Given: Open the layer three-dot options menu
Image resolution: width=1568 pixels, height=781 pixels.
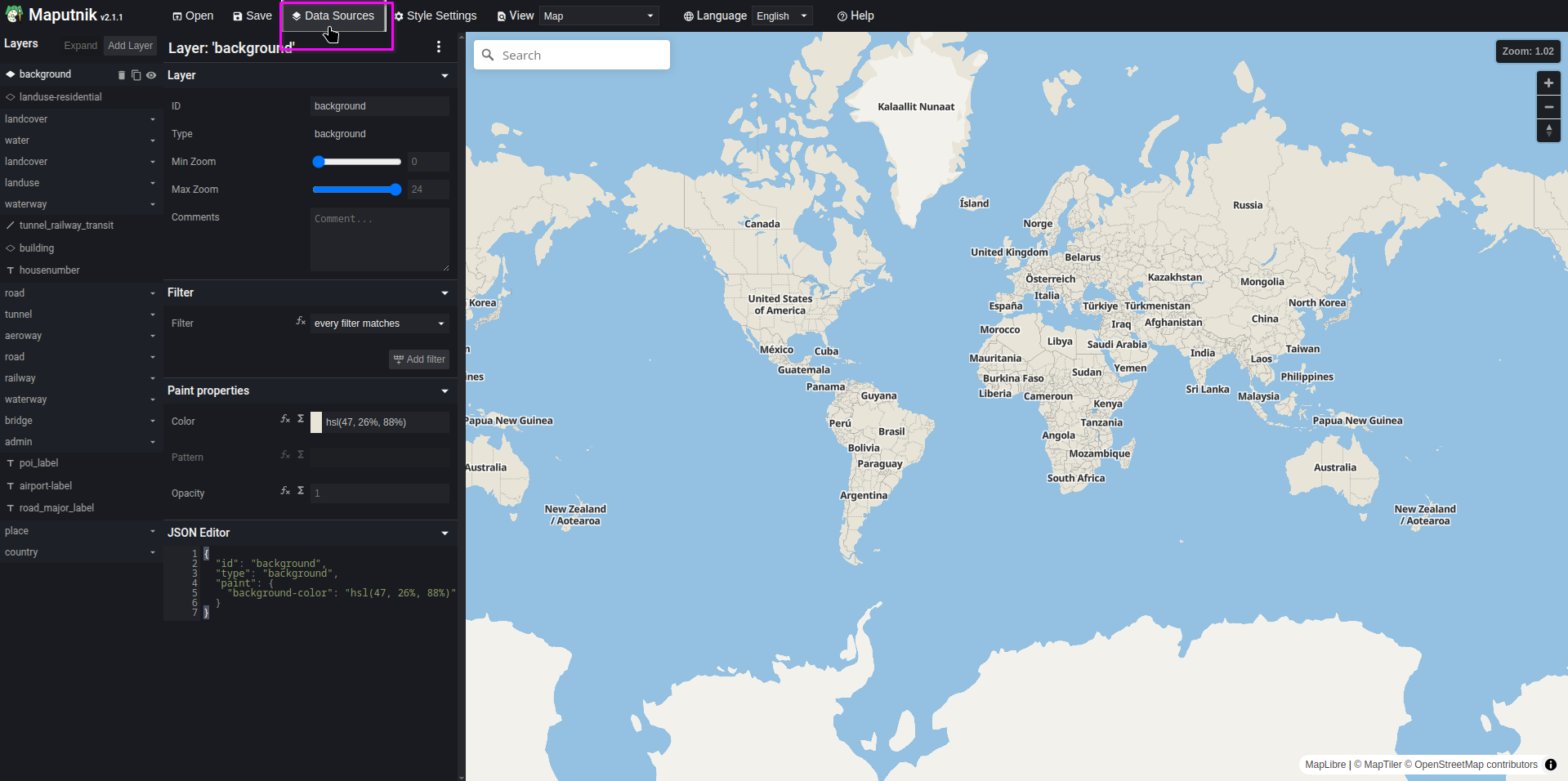Looking at the screenshot, I should [x=439, y=47].
